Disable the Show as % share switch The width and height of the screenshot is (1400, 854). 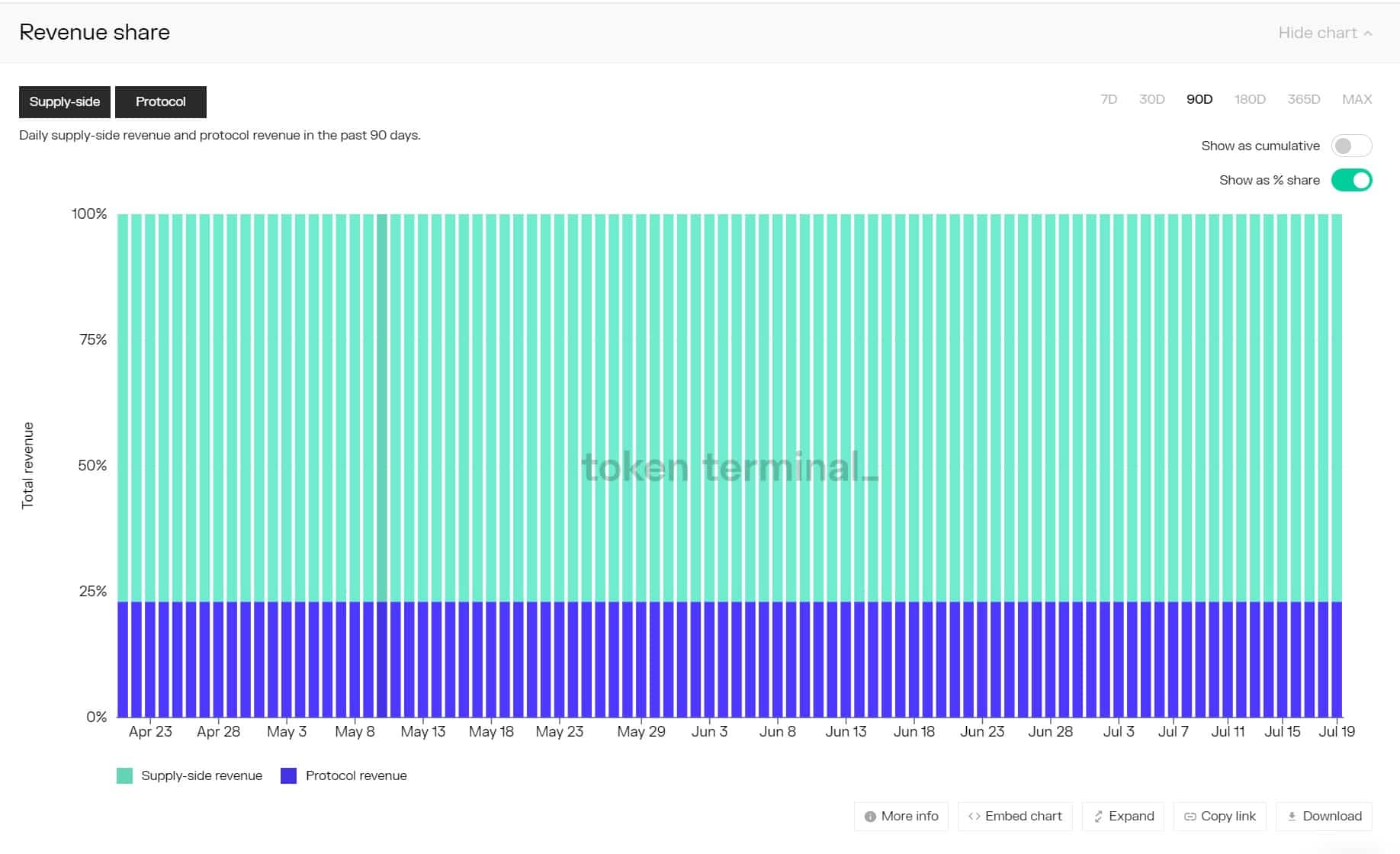pos(1351,181)
